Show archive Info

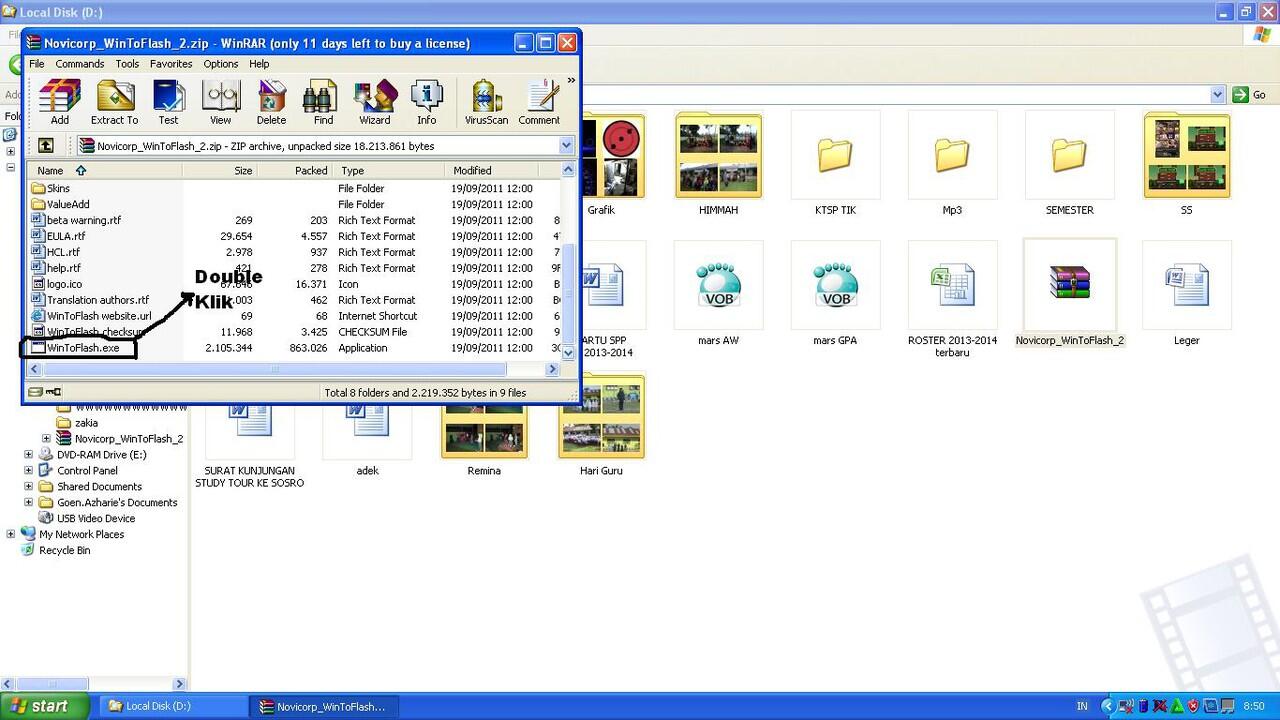427,103
